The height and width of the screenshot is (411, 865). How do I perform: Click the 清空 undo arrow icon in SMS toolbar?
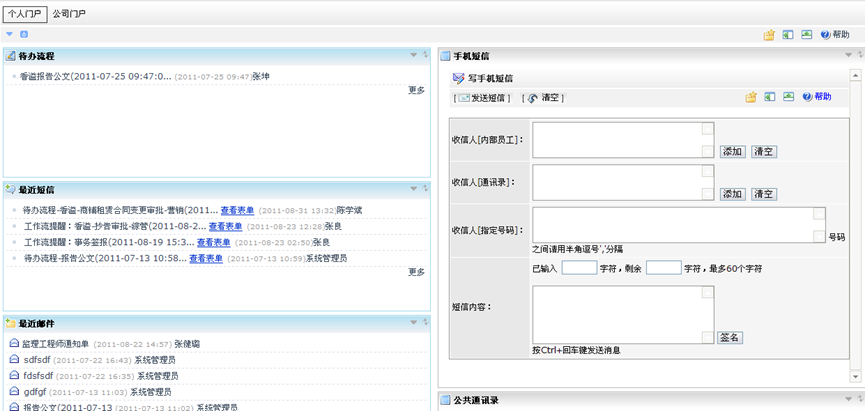(532, 98)
